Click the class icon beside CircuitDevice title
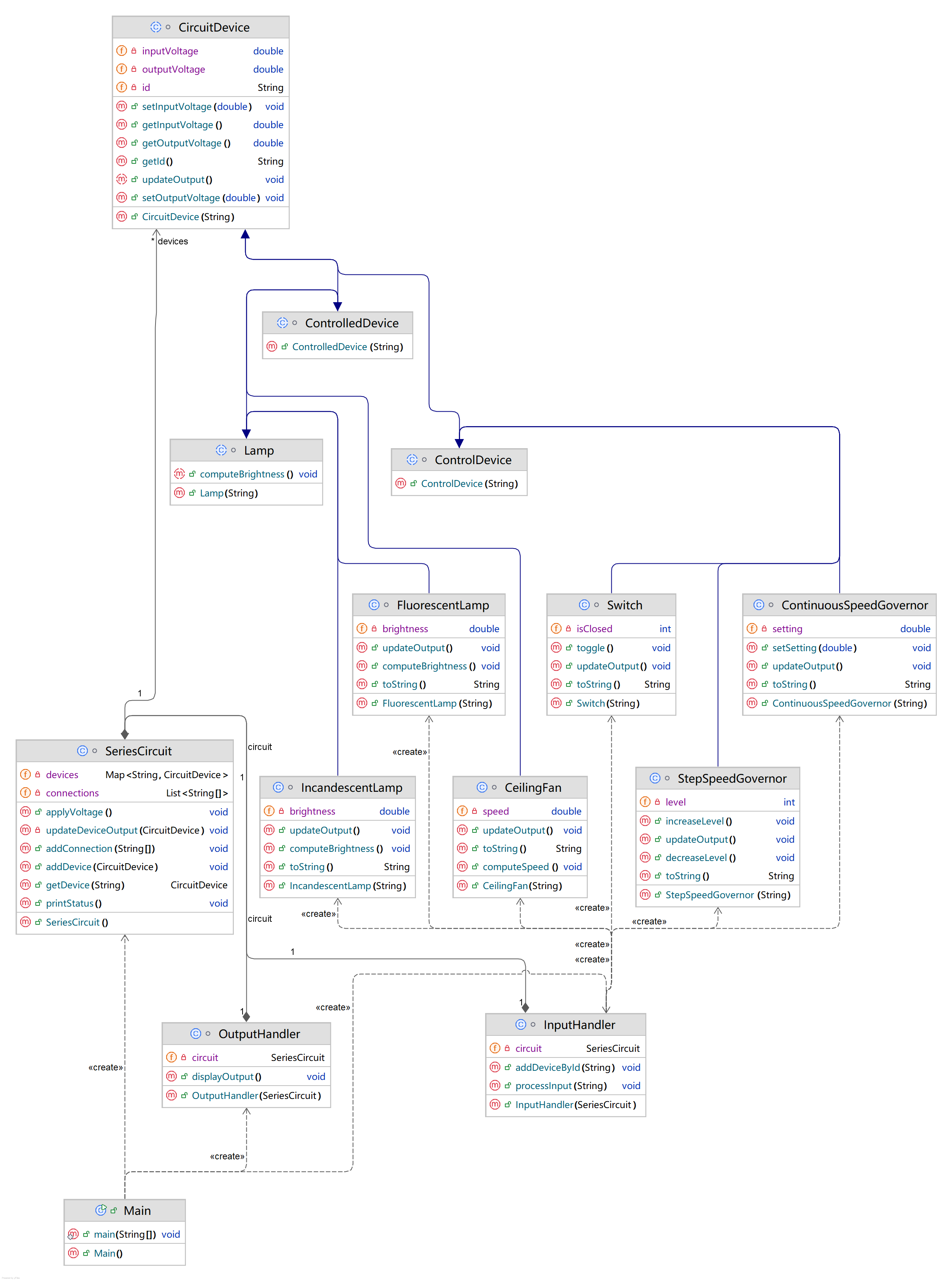Viewport: 952px width, 1281px height. (155, 27)
